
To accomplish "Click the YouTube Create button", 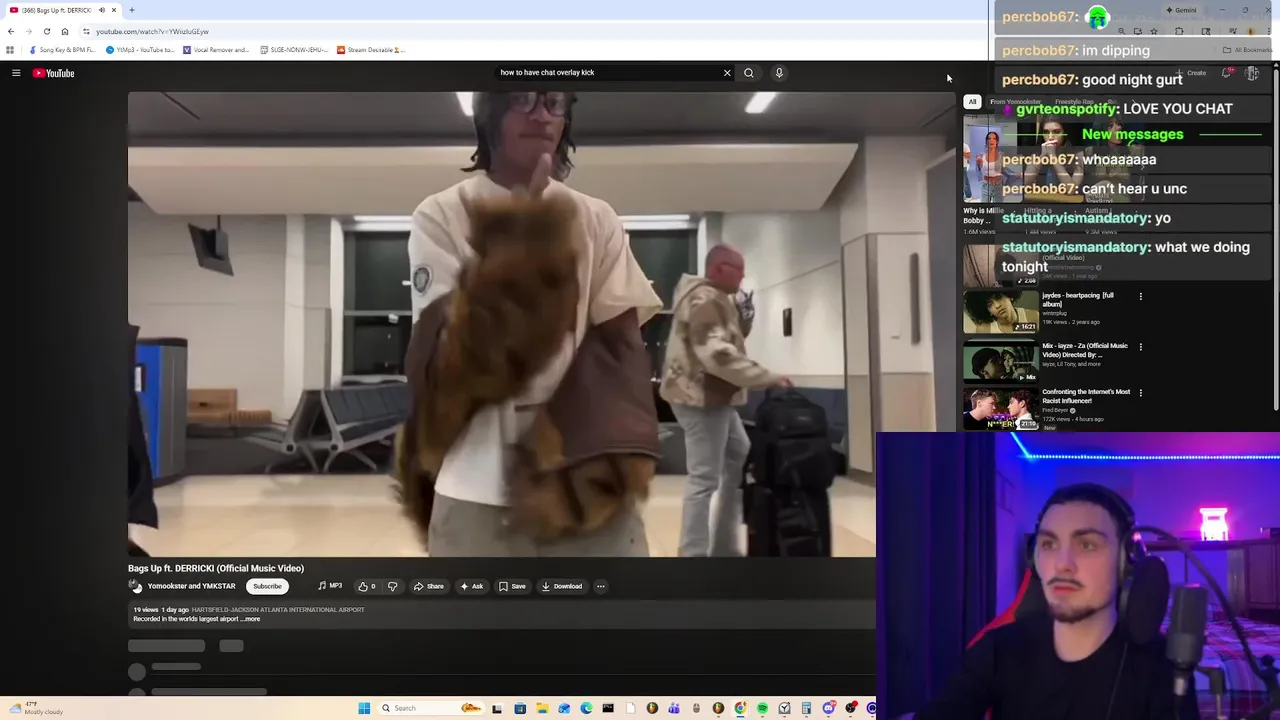I will (1192, 73).
